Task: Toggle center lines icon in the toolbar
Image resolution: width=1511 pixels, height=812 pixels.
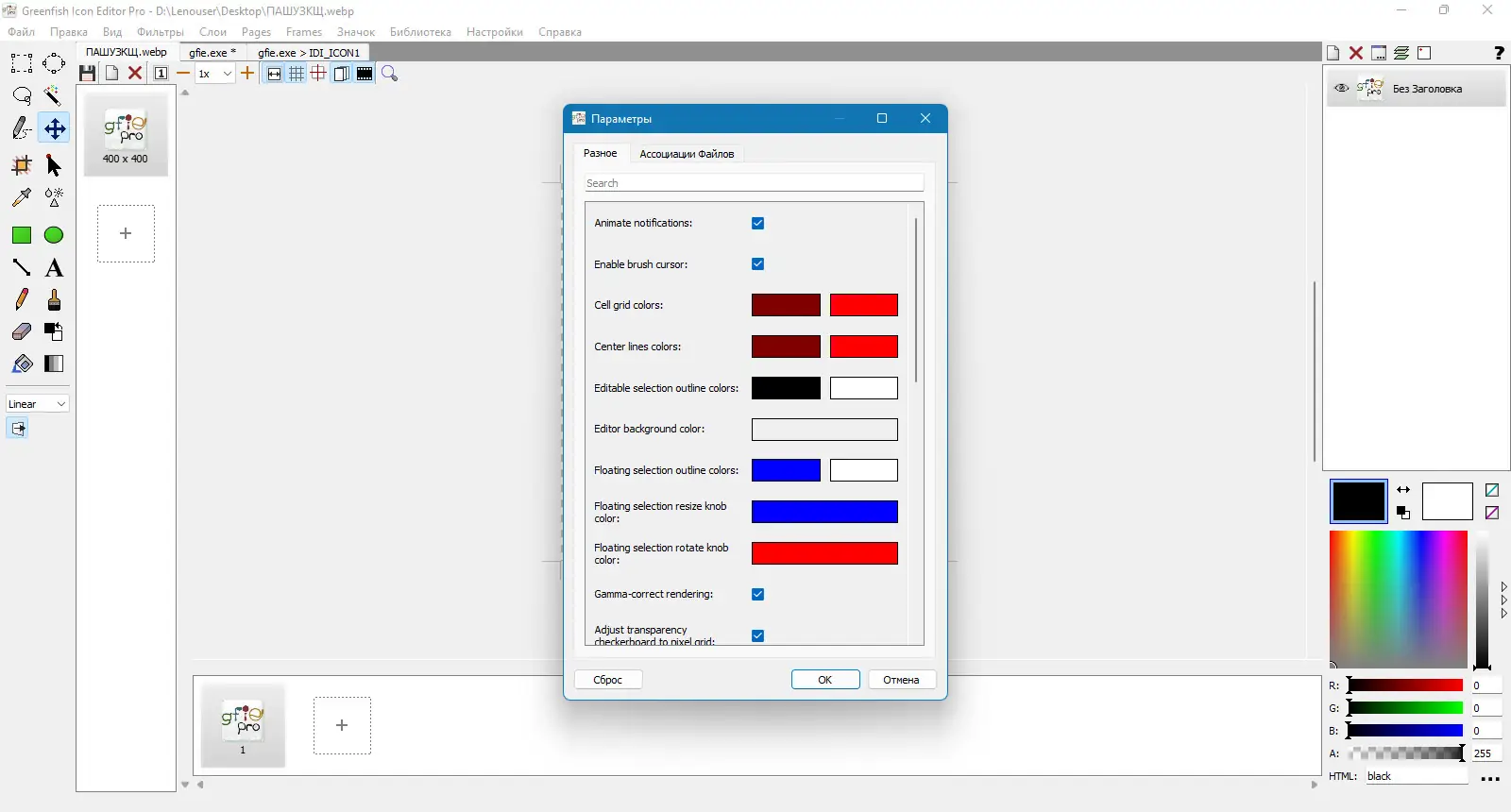Action: tap(319, 74)
